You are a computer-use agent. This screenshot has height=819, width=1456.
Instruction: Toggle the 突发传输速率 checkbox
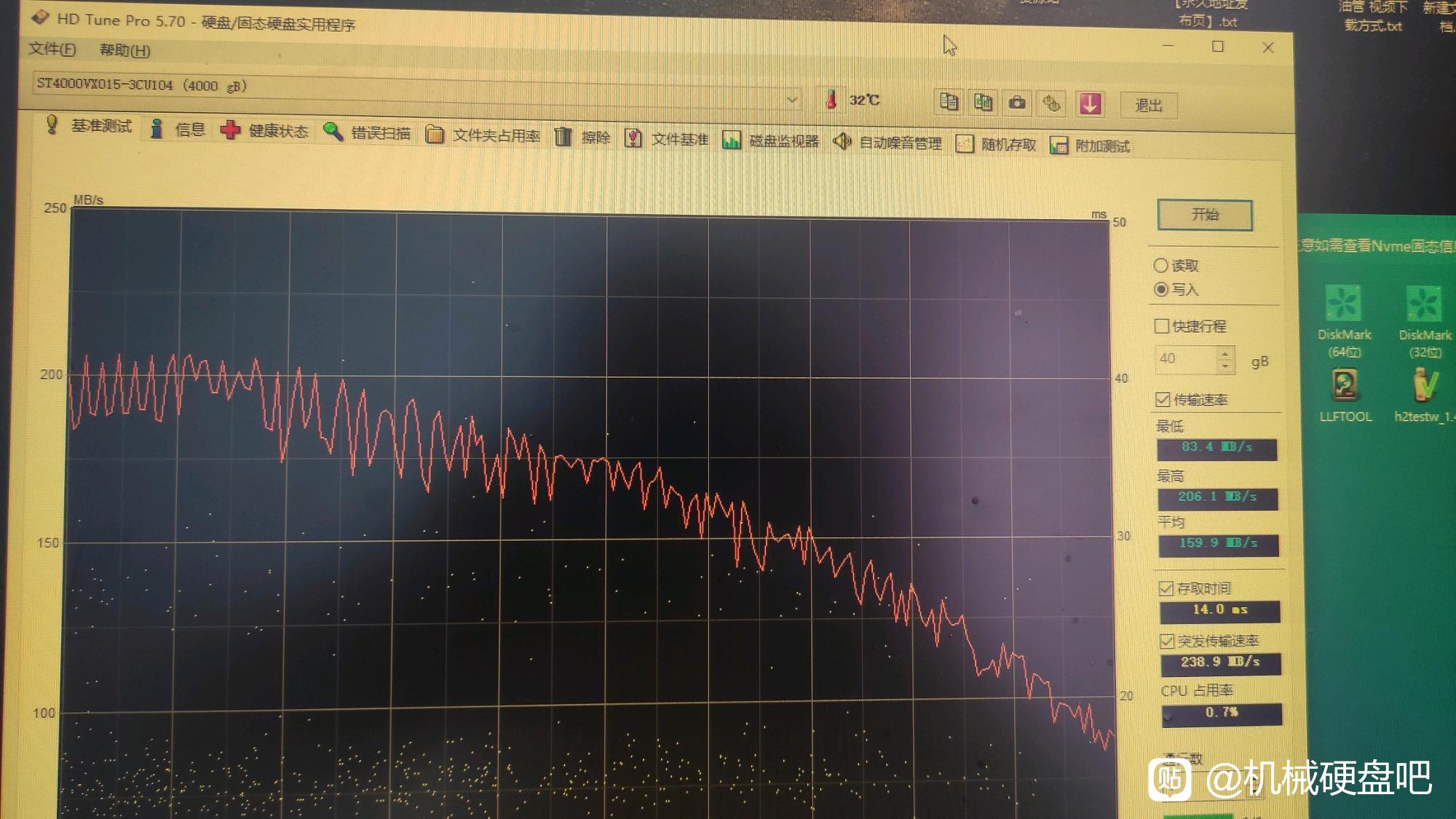(x=1167, y=641)
